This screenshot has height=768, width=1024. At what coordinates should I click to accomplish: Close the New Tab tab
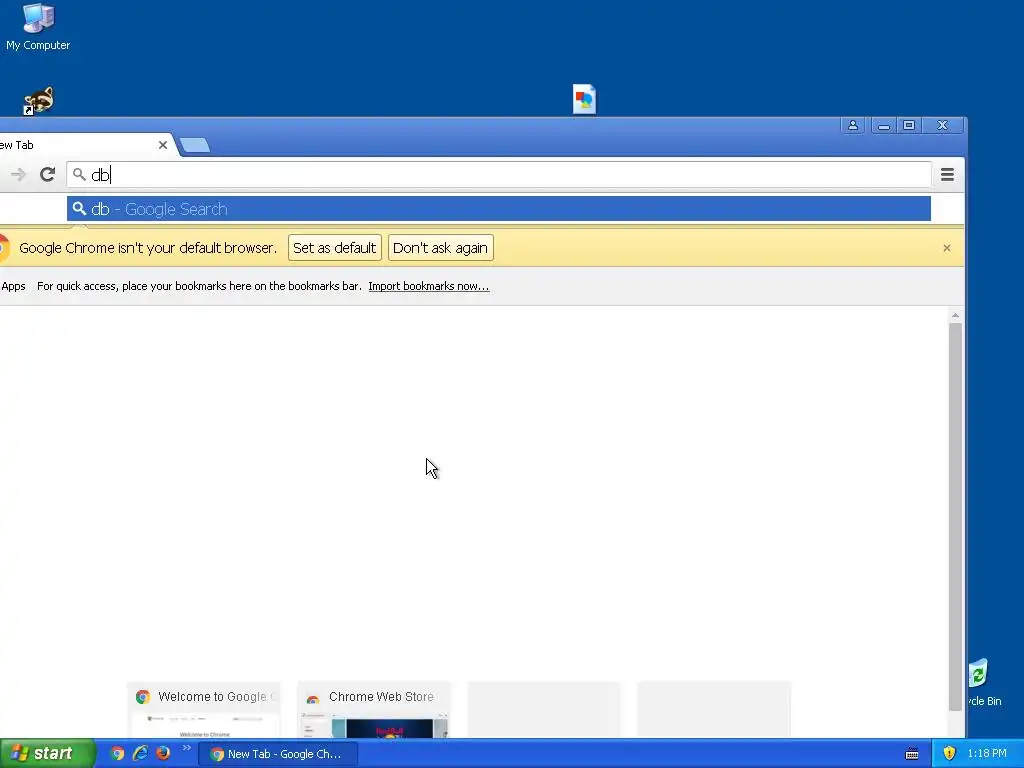163,145
